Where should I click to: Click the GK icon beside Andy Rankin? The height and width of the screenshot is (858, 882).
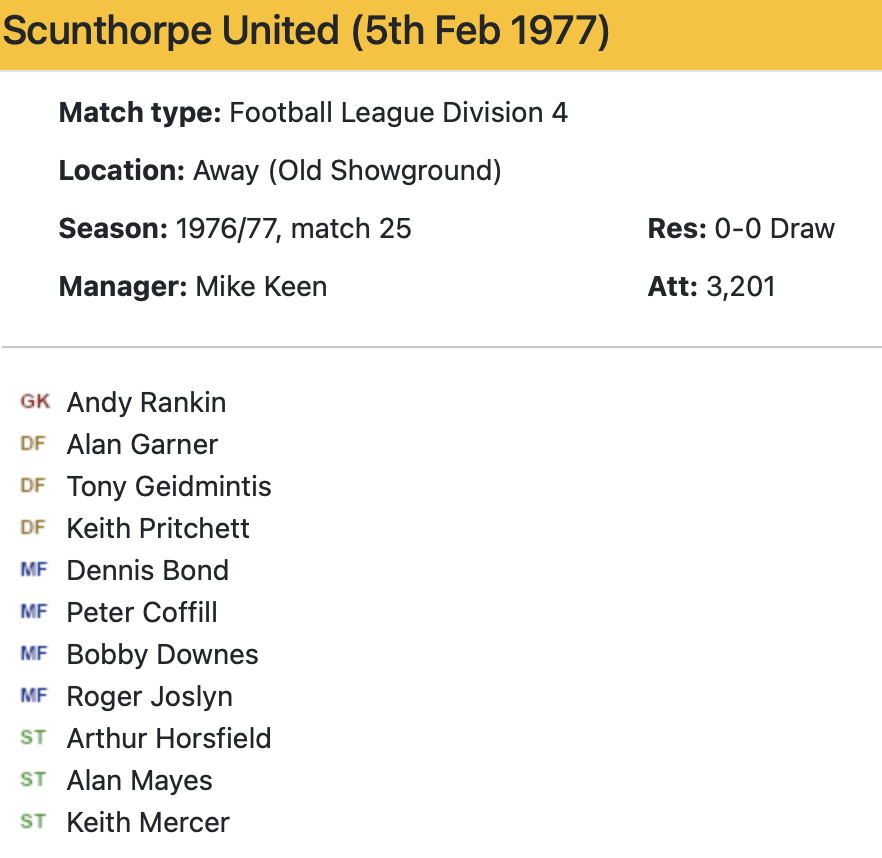coord(34,402)
